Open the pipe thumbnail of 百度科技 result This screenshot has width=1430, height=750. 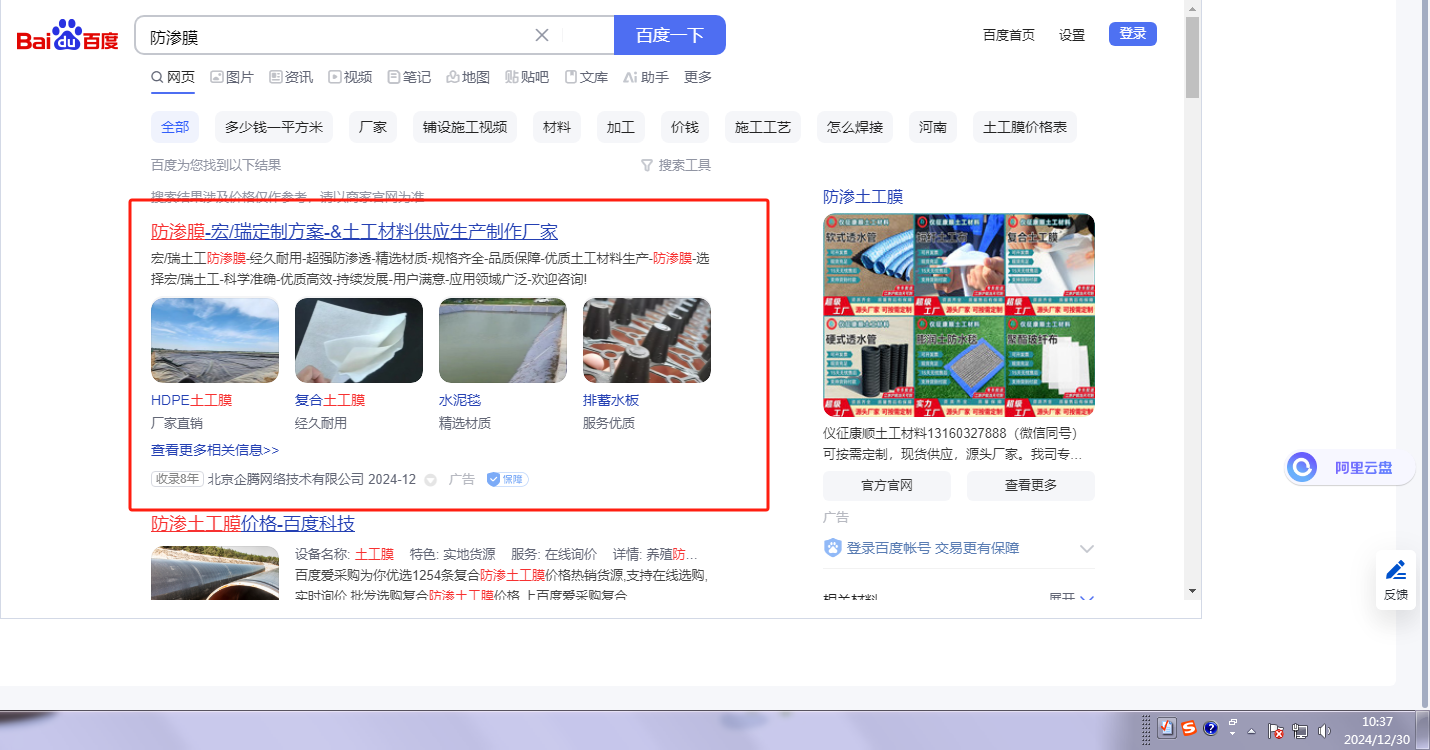(215, 573)
